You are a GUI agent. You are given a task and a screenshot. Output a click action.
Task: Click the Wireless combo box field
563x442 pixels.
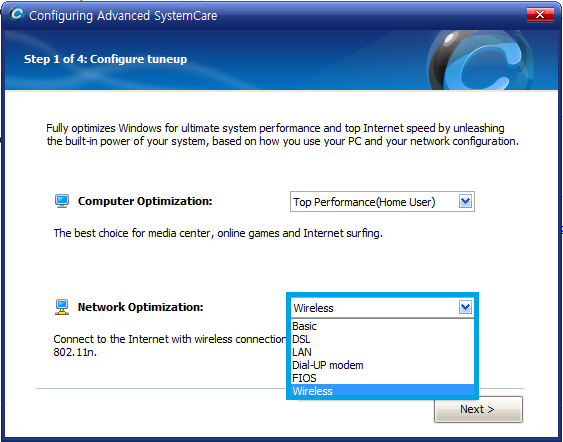click(x=382, y=308)
